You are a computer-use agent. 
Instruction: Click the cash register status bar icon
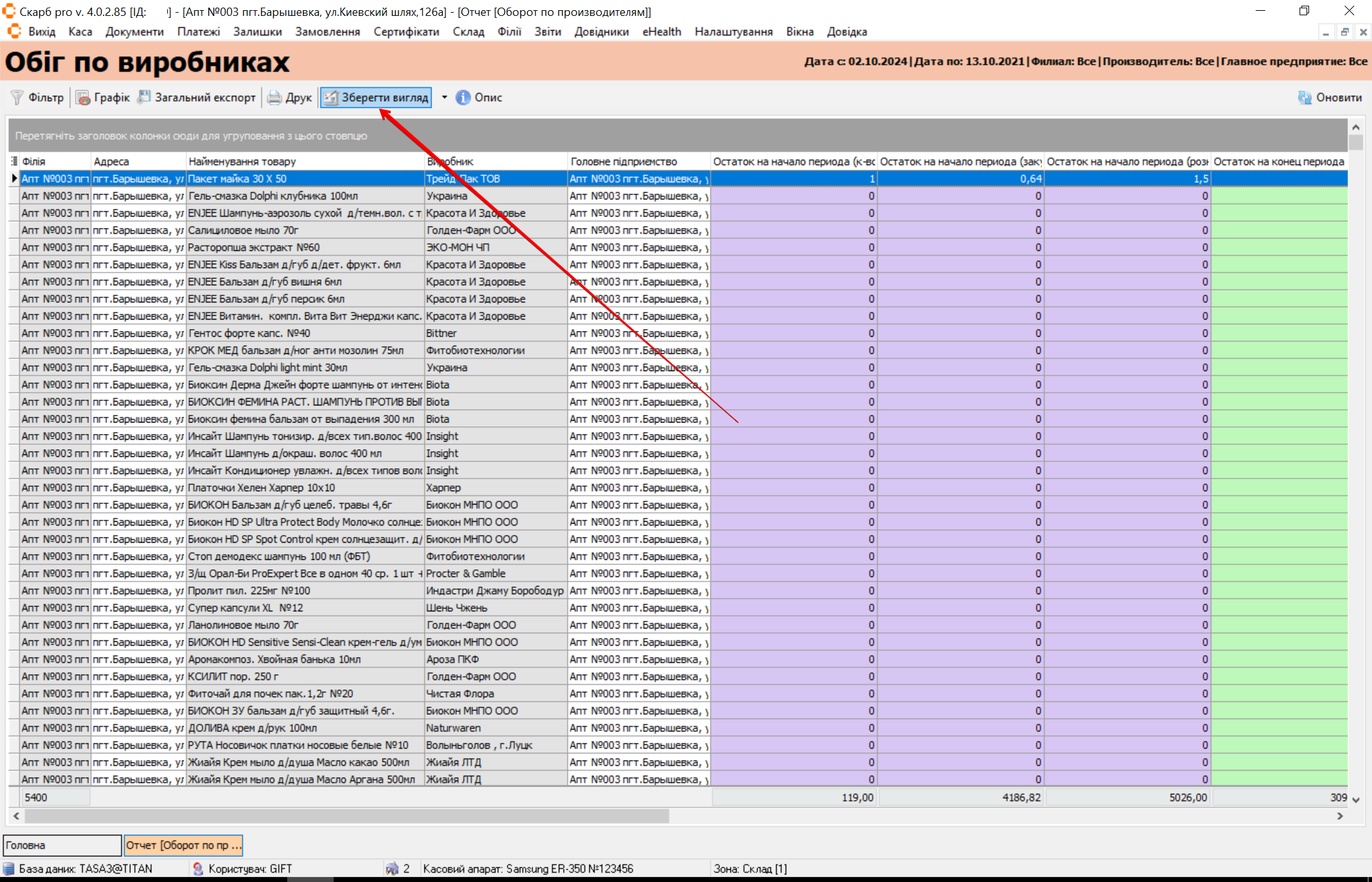click(392, 869)
